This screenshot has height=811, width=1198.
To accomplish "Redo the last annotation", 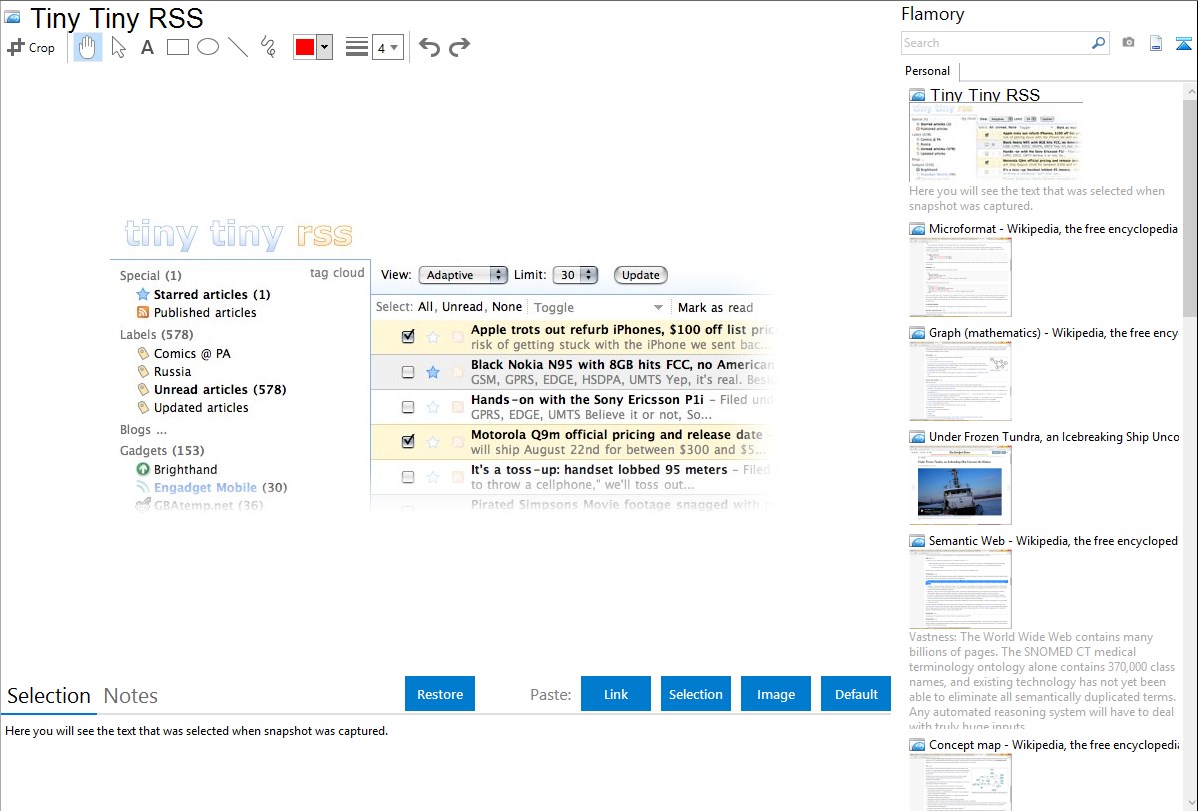I will (x=459, y=47).
